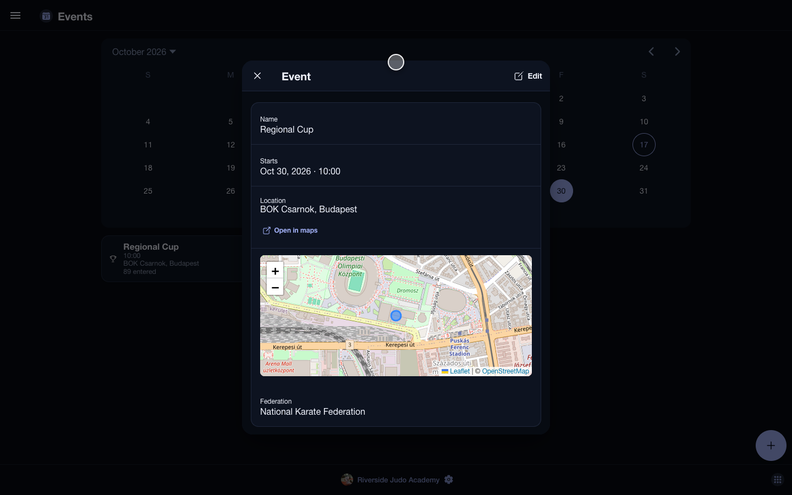Screen dimensions: 792x495
Task: Go to the previous month
Action: 651,52
